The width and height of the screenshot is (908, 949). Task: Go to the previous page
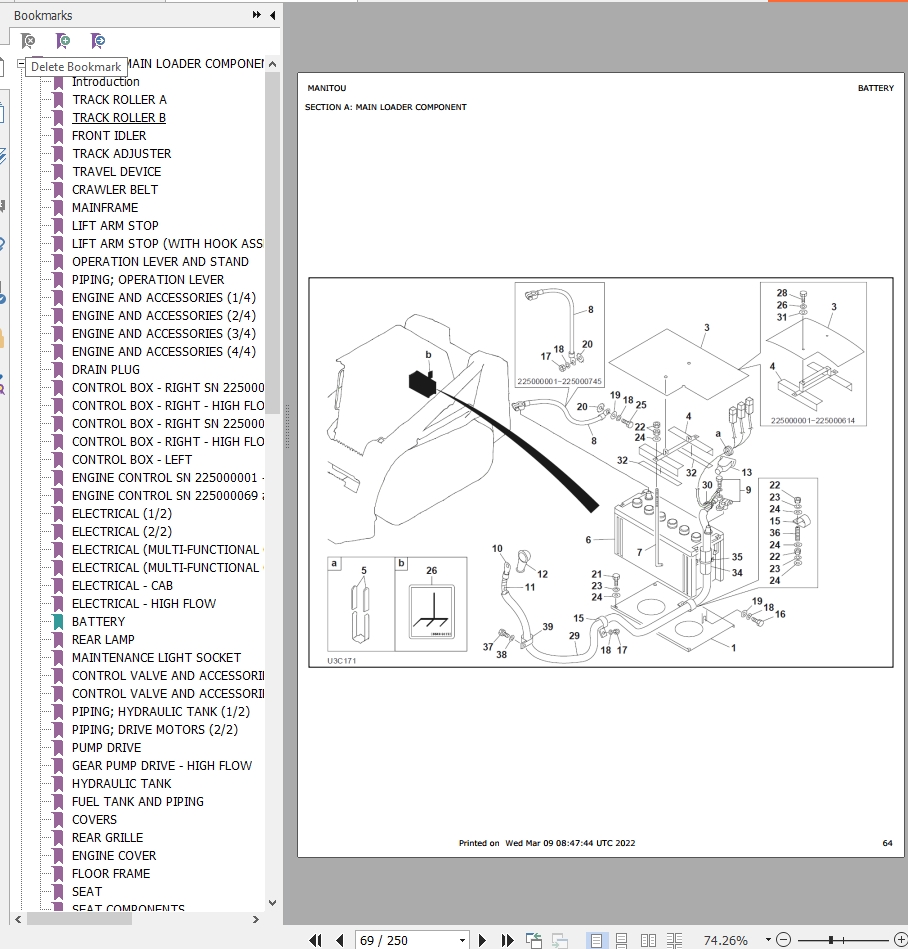click(x=339, y=940)
